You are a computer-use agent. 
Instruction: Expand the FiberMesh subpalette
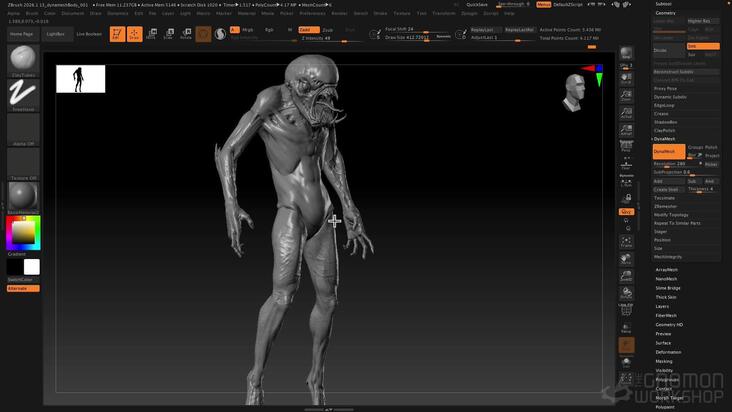pos(666,315)
